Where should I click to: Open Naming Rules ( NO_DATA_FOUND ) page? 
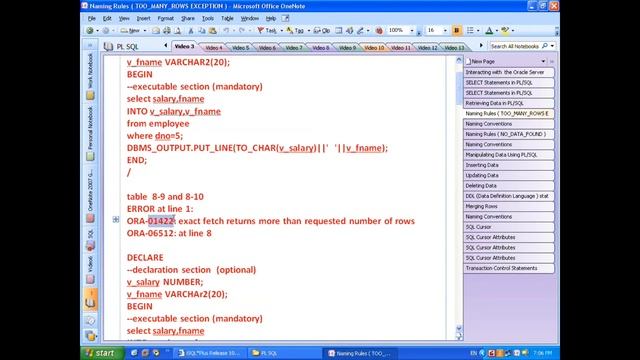(x=509, y=134)
